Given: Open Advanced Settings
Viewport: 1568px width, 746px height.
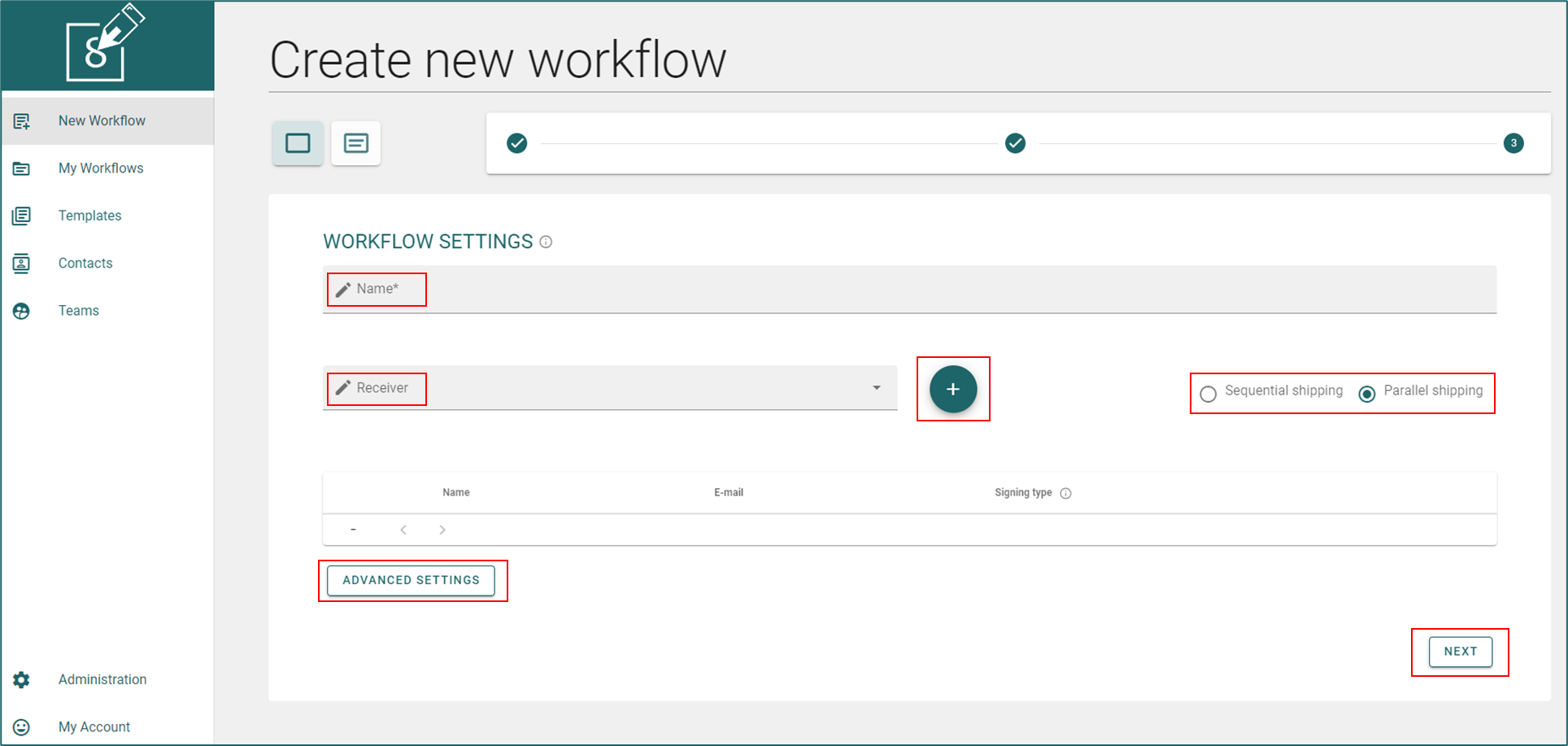Looking at the screenshot, I should [412, 580].
